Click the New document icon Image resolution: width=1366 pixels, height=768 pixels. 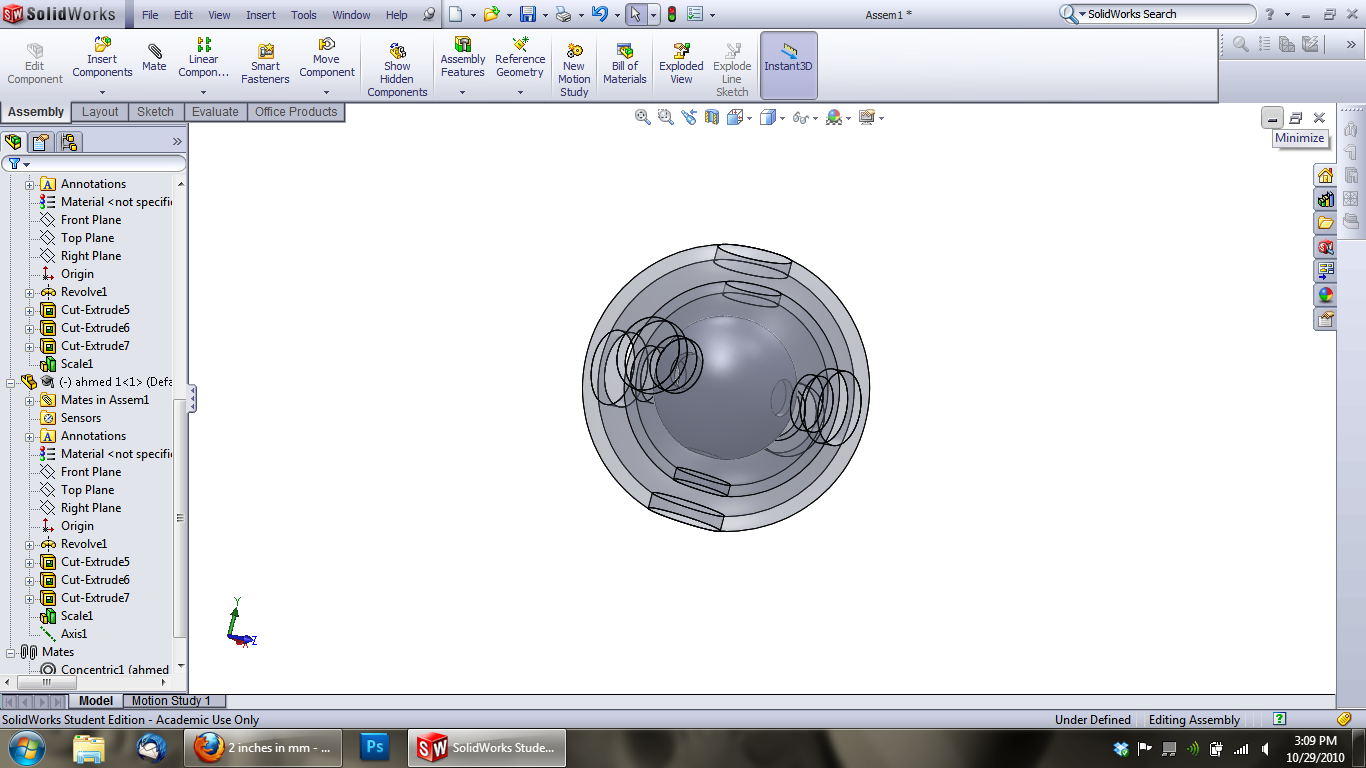[x=455, y=14]
